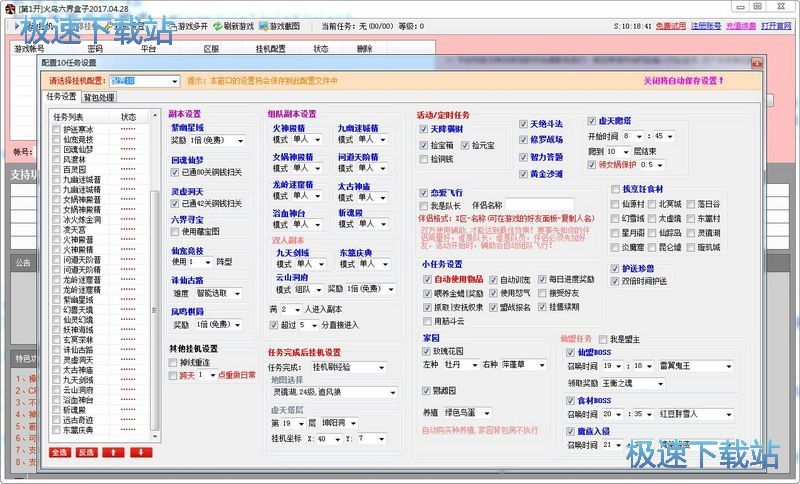Switch to the 背包处理 tab

point(99,97)
